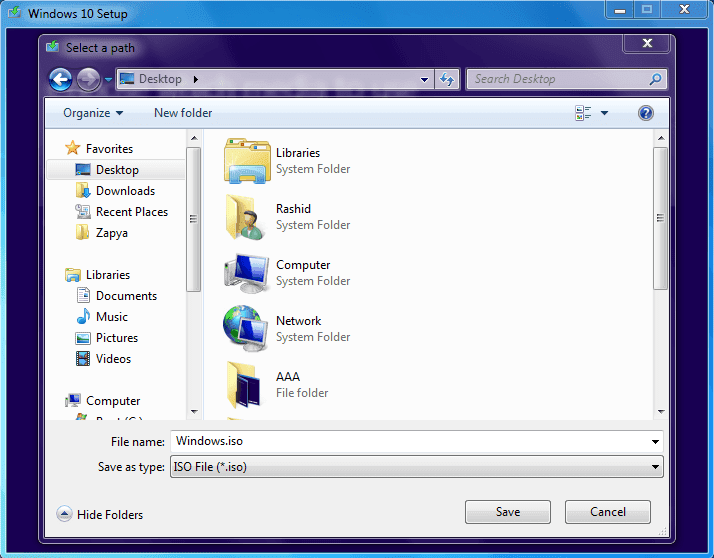Go back using the blue back arrow
The width and height of the screenshot is (714, 558).
(60, 80)
